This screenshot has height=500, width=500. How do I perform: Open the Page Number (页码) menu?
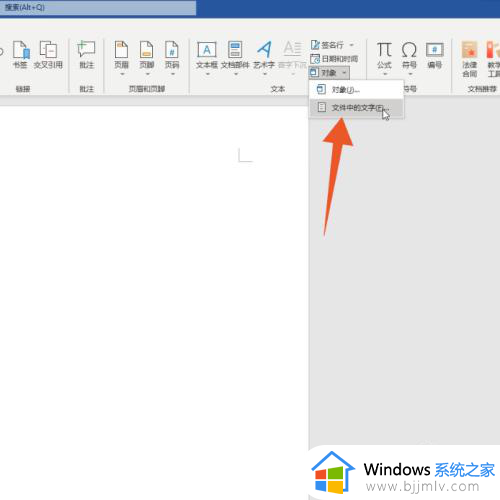172,57
